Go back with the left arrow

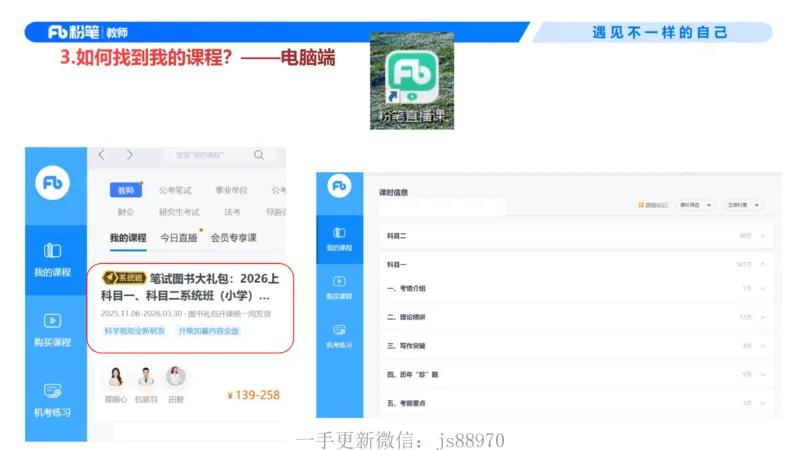102,155
